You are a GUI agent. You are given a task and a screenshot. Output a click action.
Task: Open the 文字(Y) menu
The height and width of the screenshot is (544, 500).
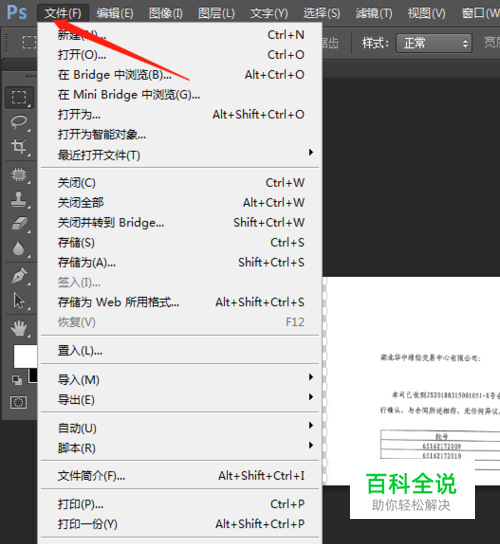click(269, 13)
